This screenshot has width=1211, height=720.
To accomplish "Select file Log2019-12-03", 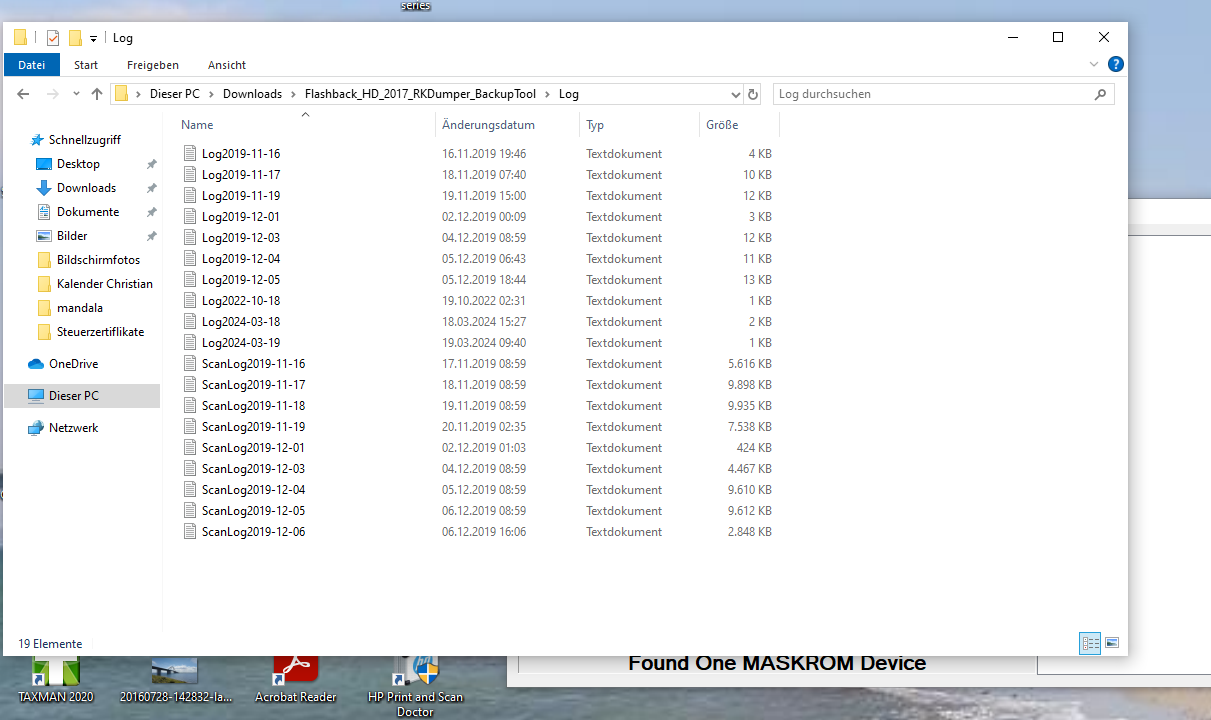I will pyautogui.click(x=241, y=238).
